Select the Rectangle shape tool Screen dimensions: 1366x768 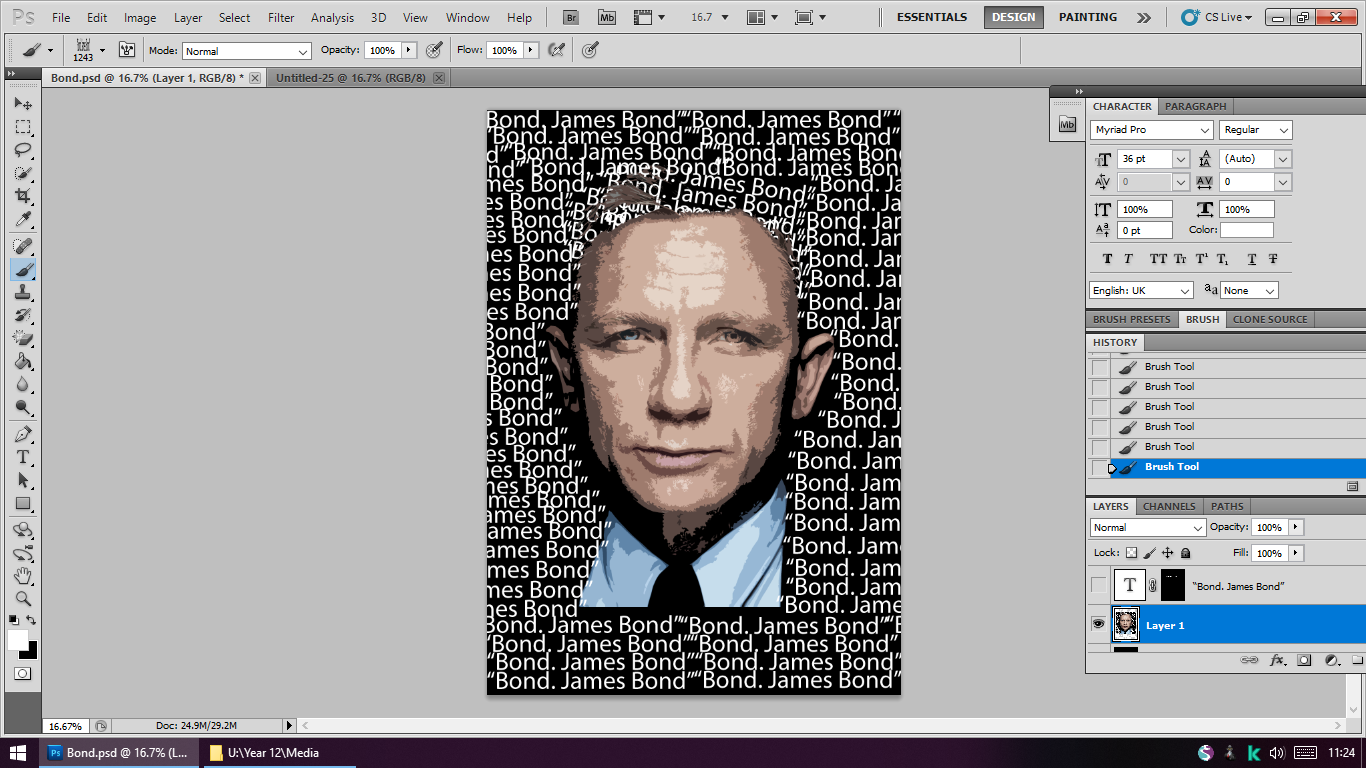point(23,503)
